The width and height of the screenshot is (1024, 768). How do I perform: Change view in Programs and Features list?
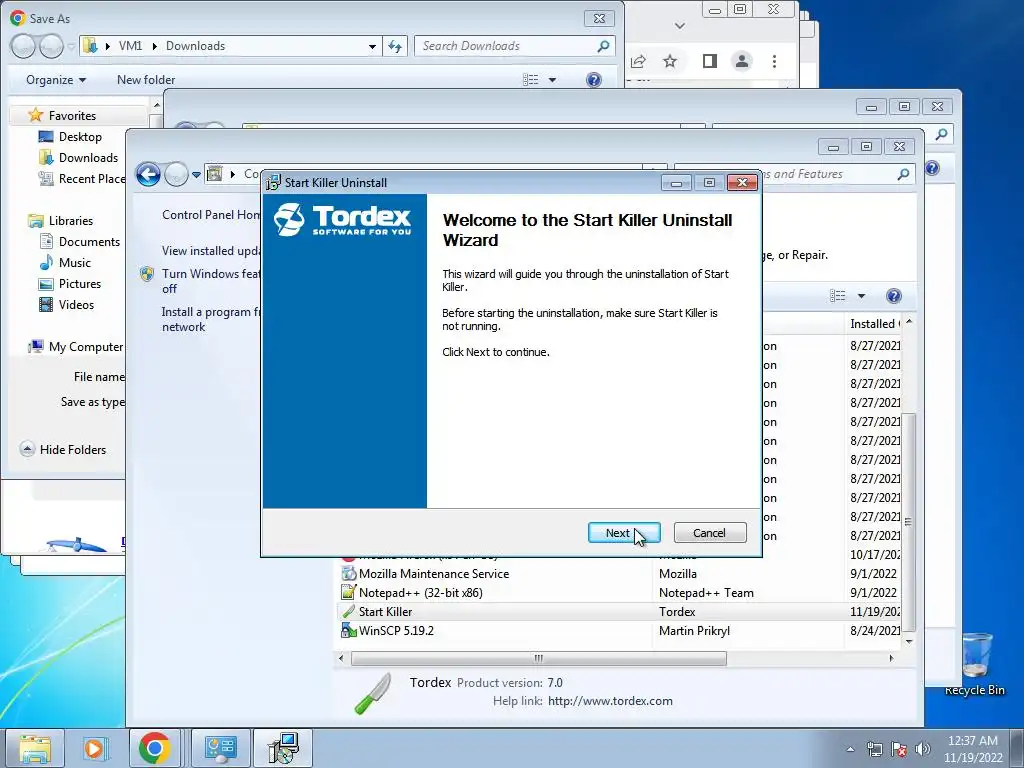point(838,296)
